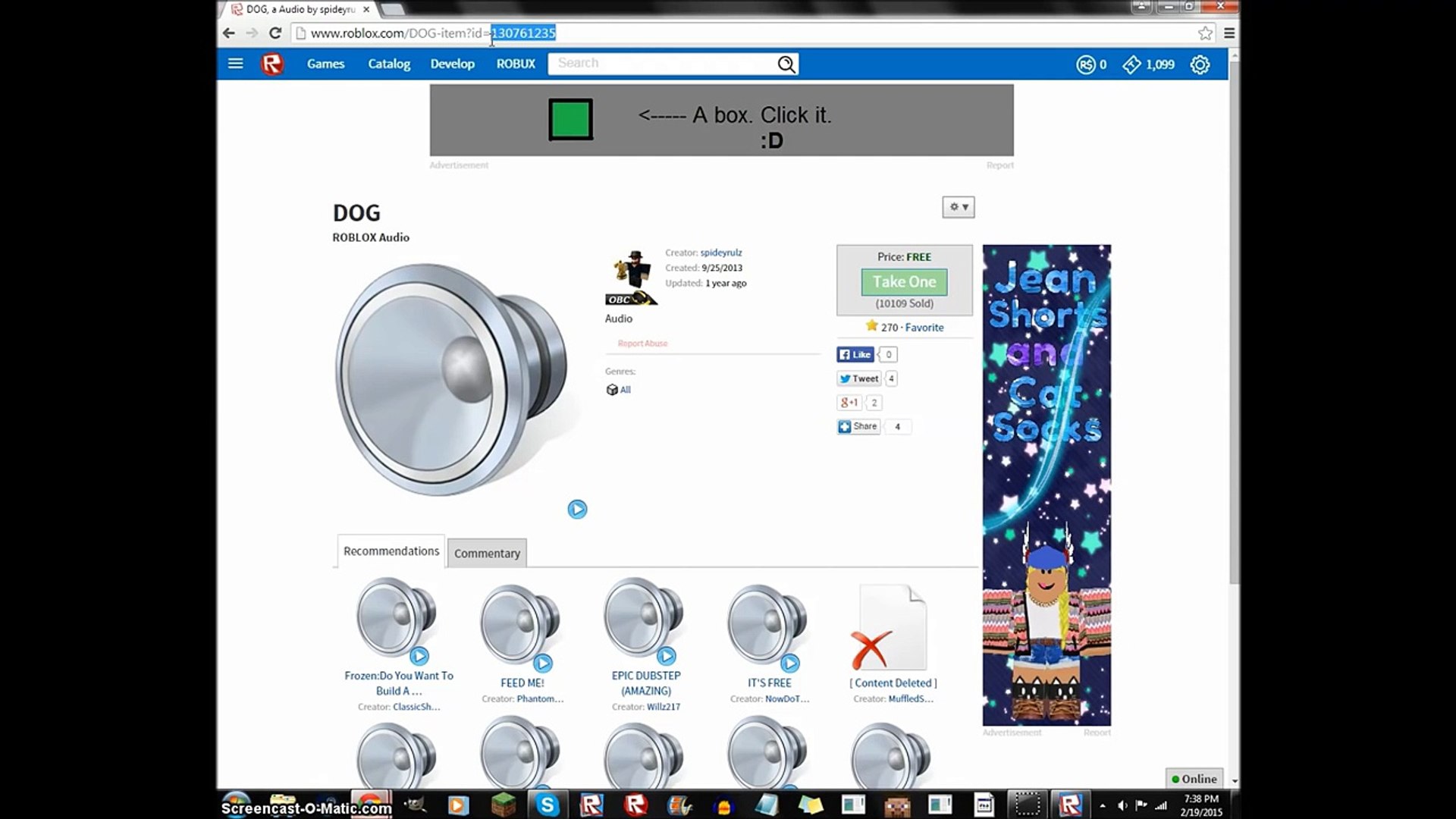1456x819 pixels.
Task: Click the Take One free button
Action: click(904, 281)
